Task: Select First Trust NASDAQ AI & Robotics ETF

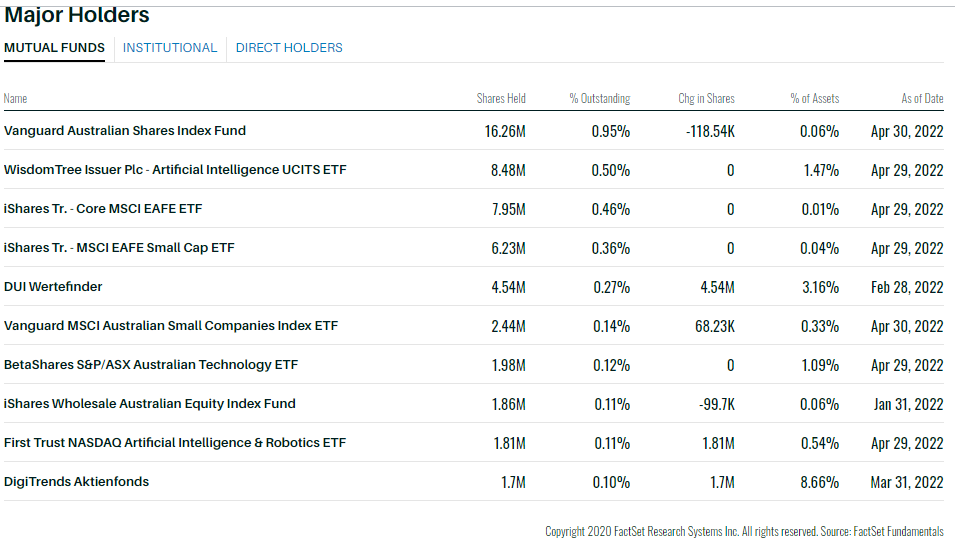Action: 175,442
